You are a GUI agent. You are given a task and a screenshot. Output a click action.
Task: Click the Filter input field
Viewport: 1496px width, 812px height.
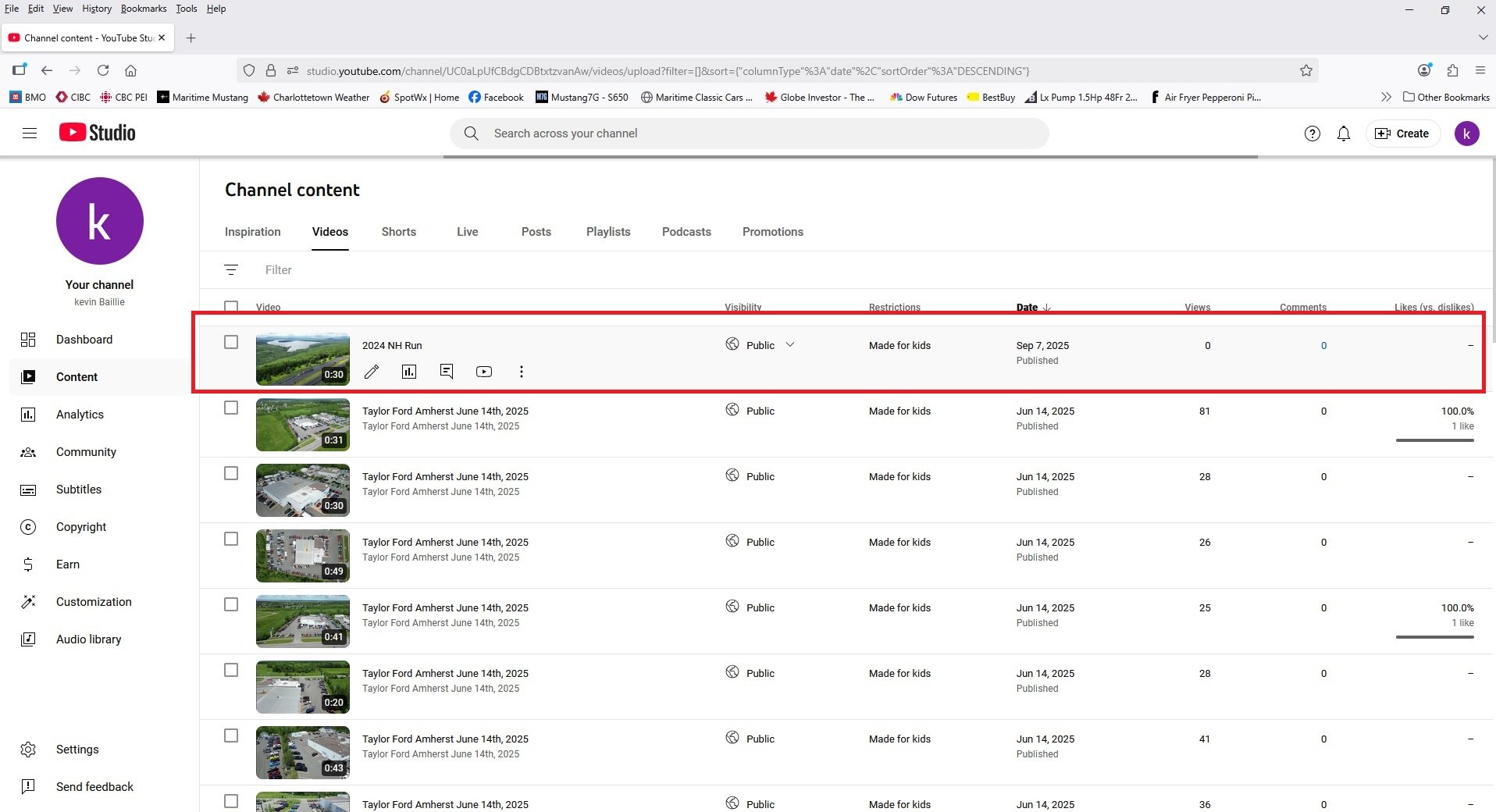[x=279, y=270]
